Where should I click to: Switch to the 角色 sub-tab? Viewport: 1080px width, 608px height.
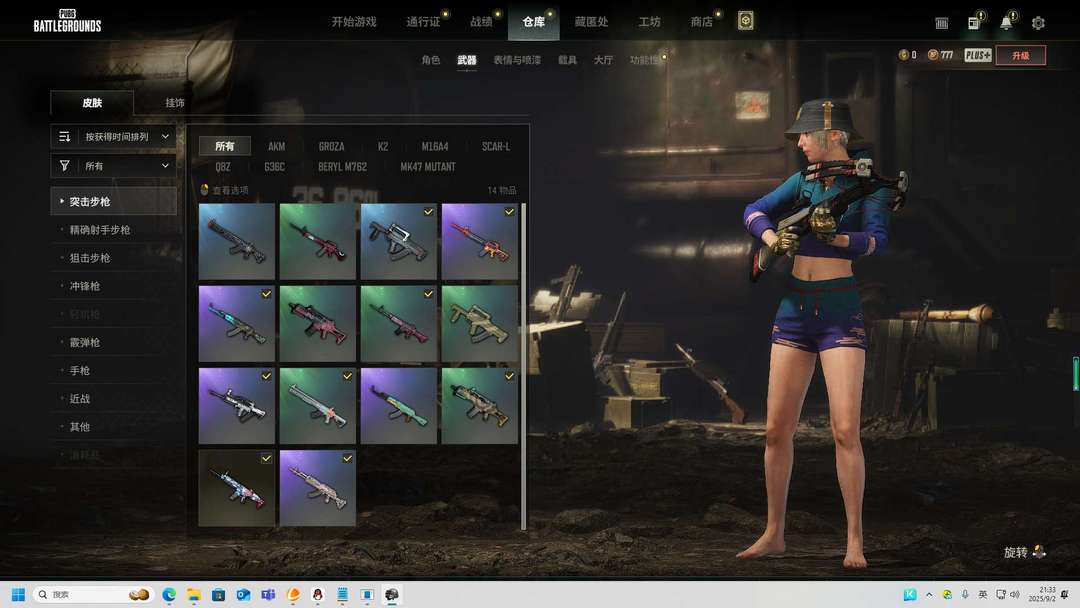click(x=430, y=60)
